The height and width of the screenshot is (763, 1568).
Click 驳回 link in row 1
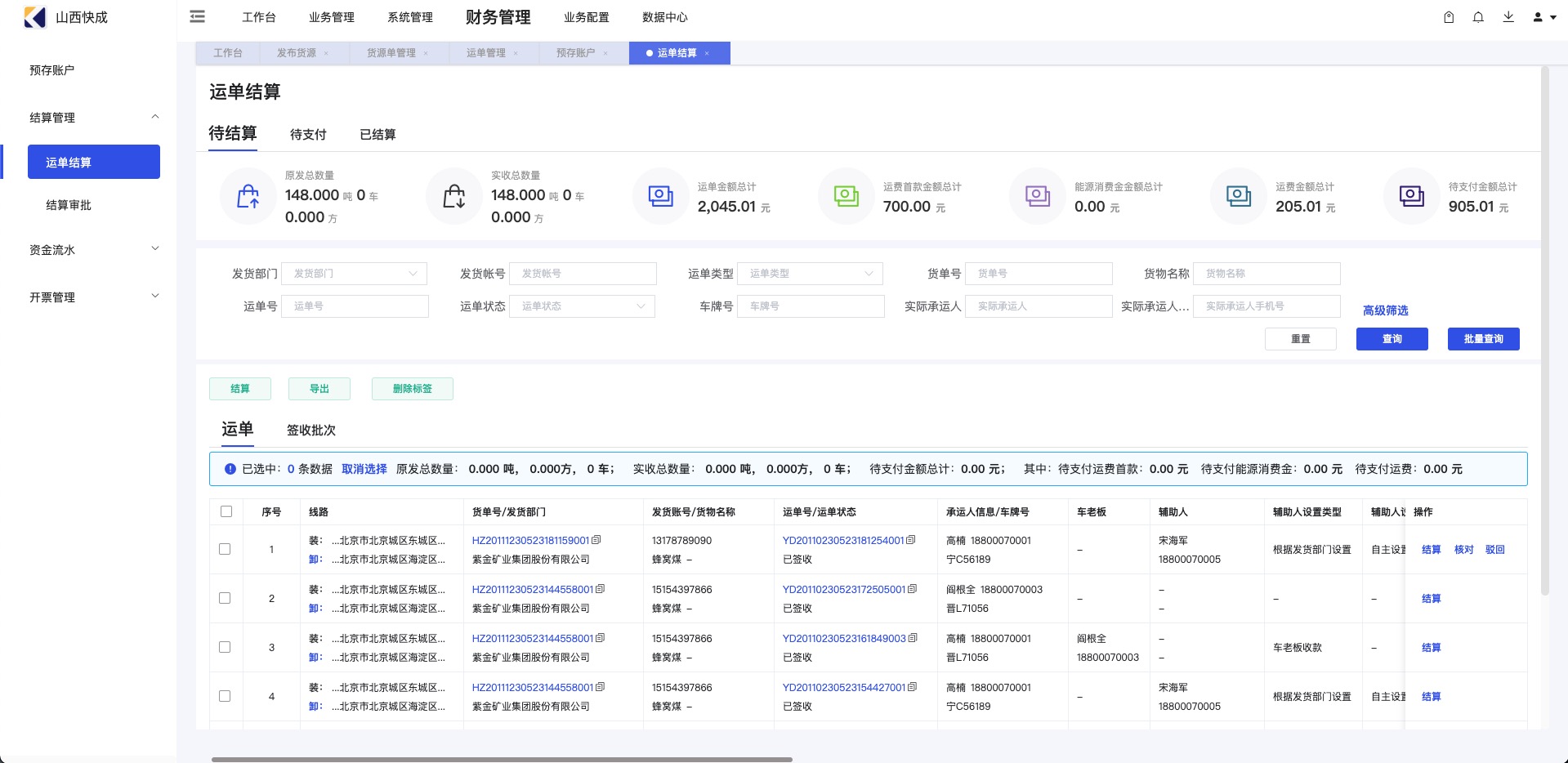point(1494,550)
